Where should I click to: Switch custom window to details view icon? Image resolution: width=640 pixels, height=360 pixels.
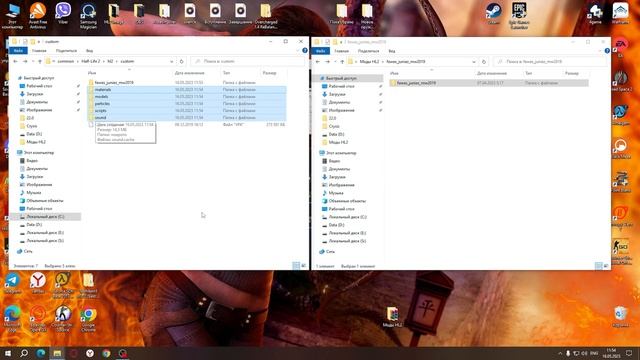coord(296,266)
